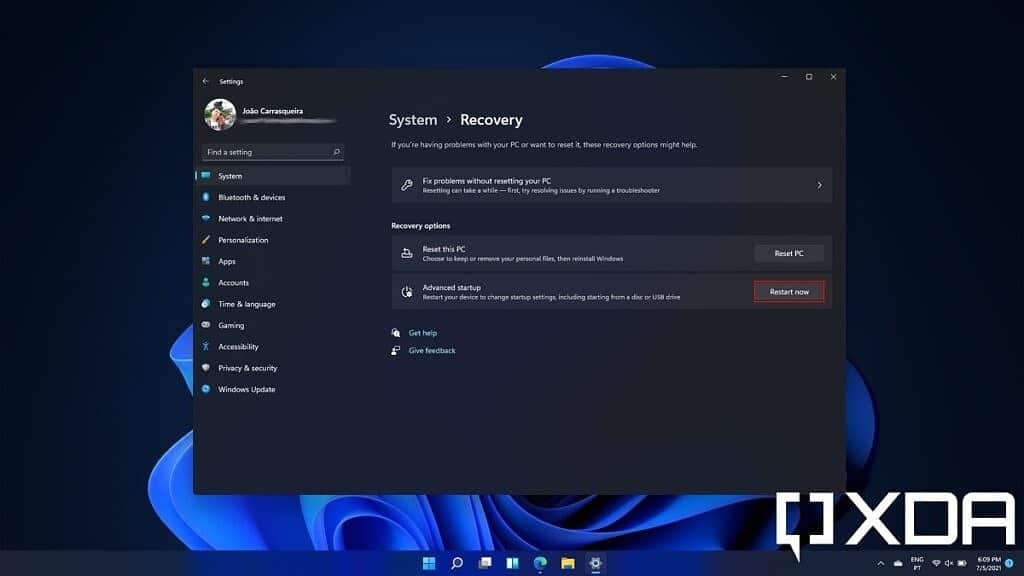Open the clock and date flyout
This screenshot has height=576, width=1024.
point(989,564)
